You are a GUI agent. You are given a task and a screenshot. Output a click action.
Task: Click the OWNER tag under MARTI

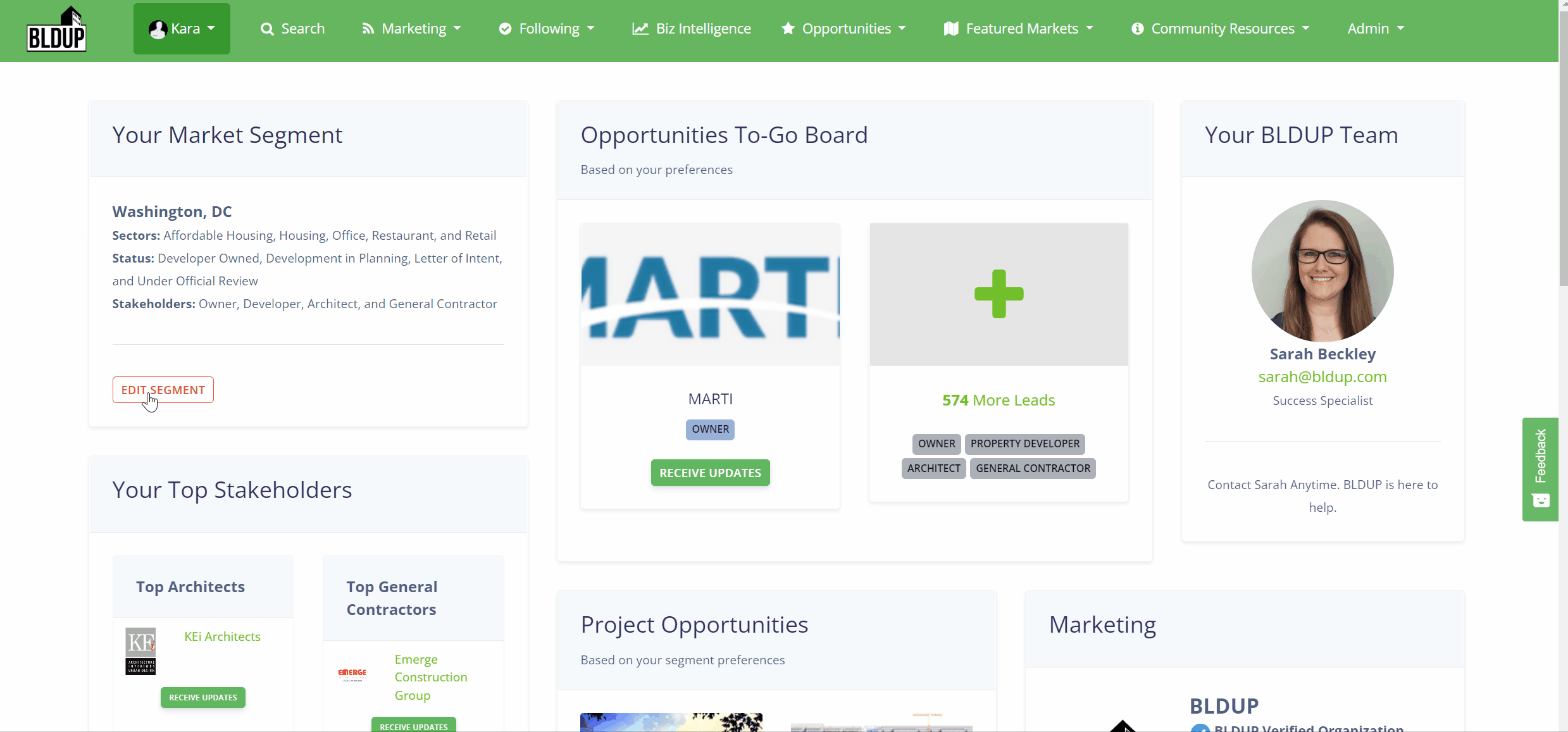click(x=710, y=430)
